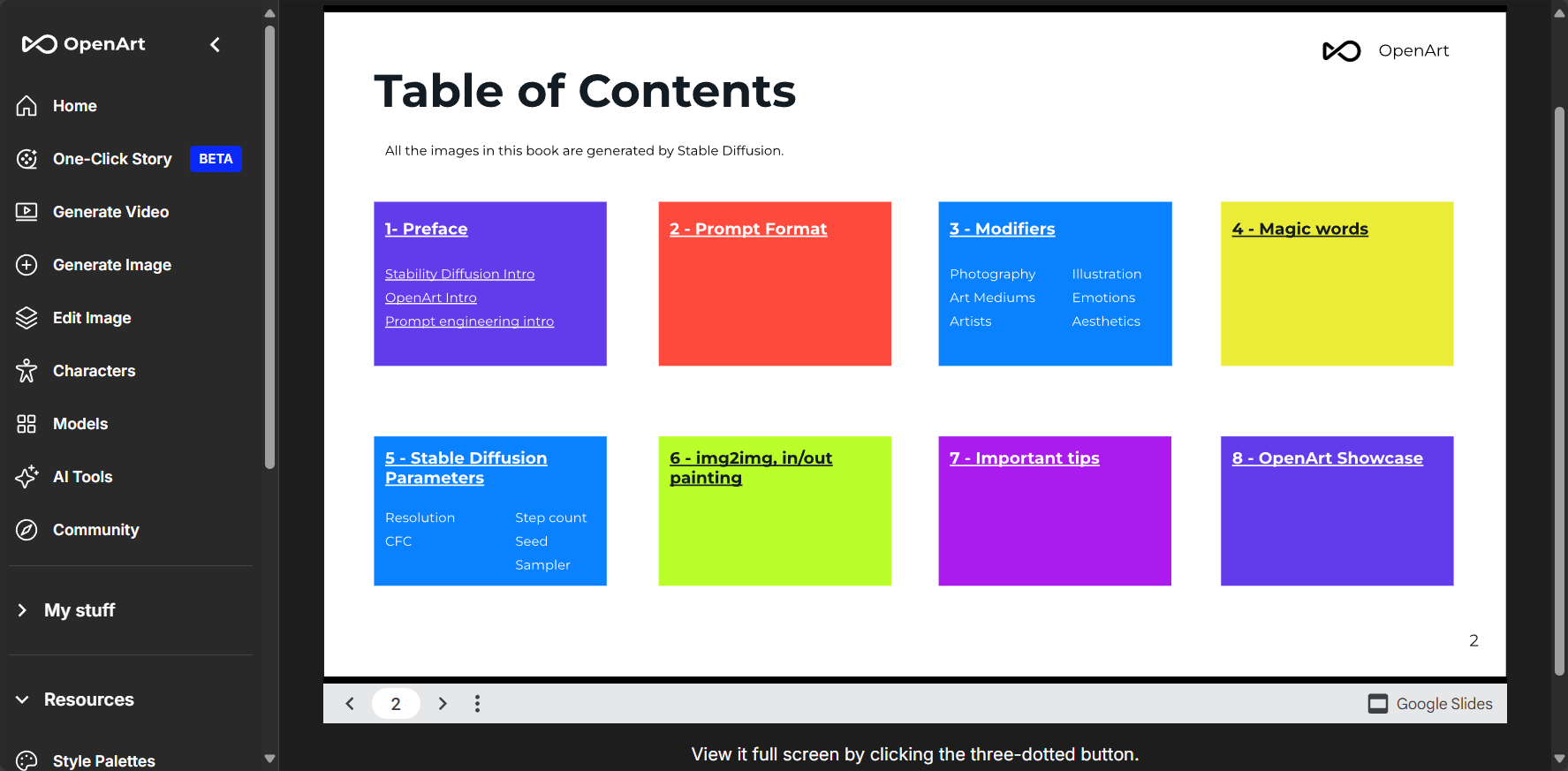Open the three-dotted slide options menu
This screenshot has width=1568, height=771.
tap(477, 704)
